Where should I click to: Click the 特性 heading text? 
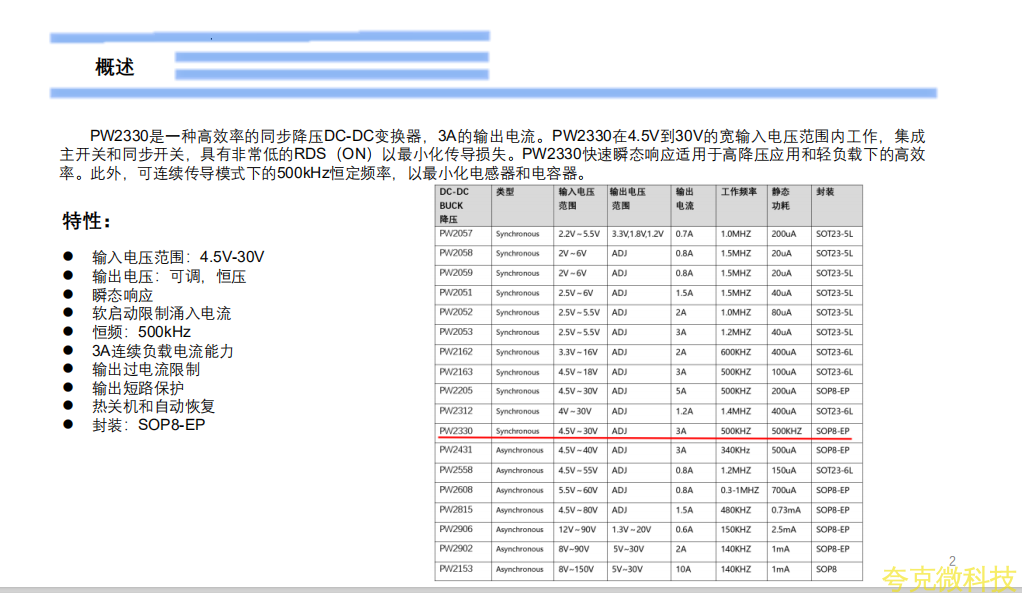pyautogui.click(x=87, y=220)
